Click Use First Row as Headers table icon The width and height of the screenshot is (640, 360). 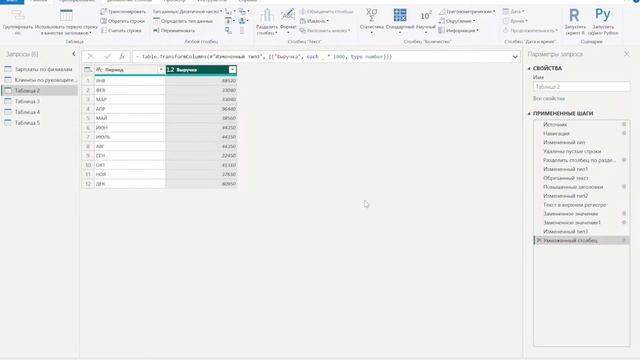[x=66, y=16]
